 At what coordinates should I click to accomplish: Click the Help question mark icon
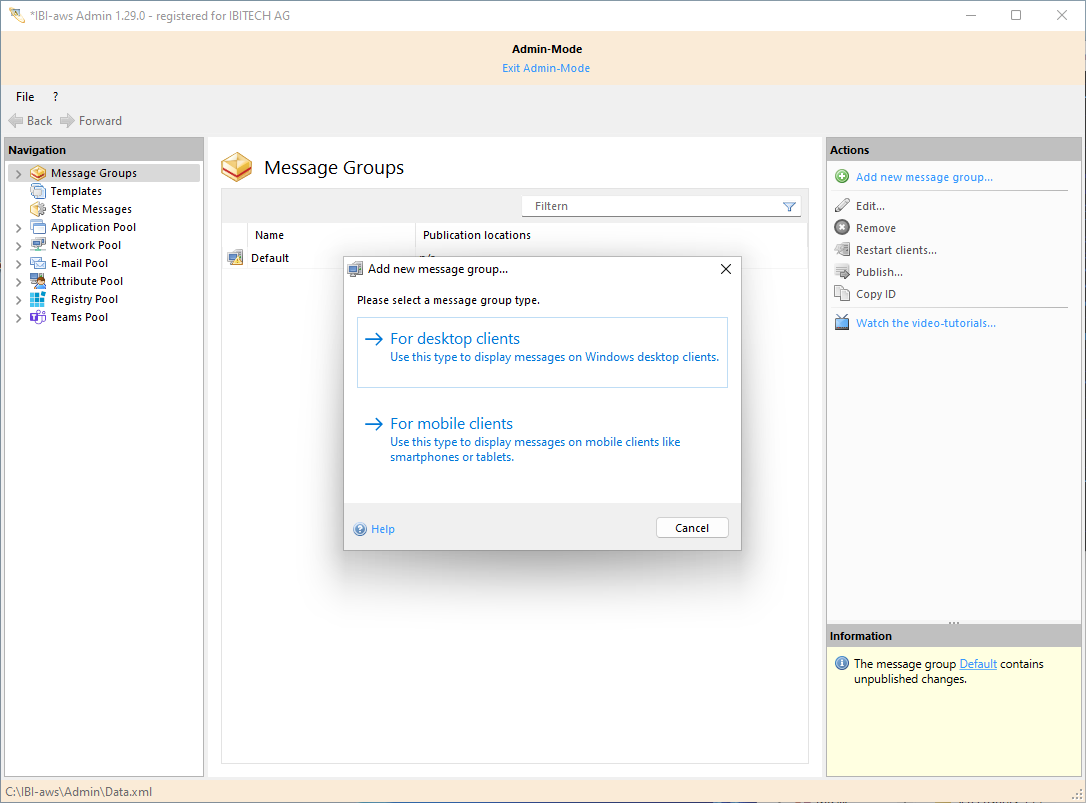[x=360, y=529]
